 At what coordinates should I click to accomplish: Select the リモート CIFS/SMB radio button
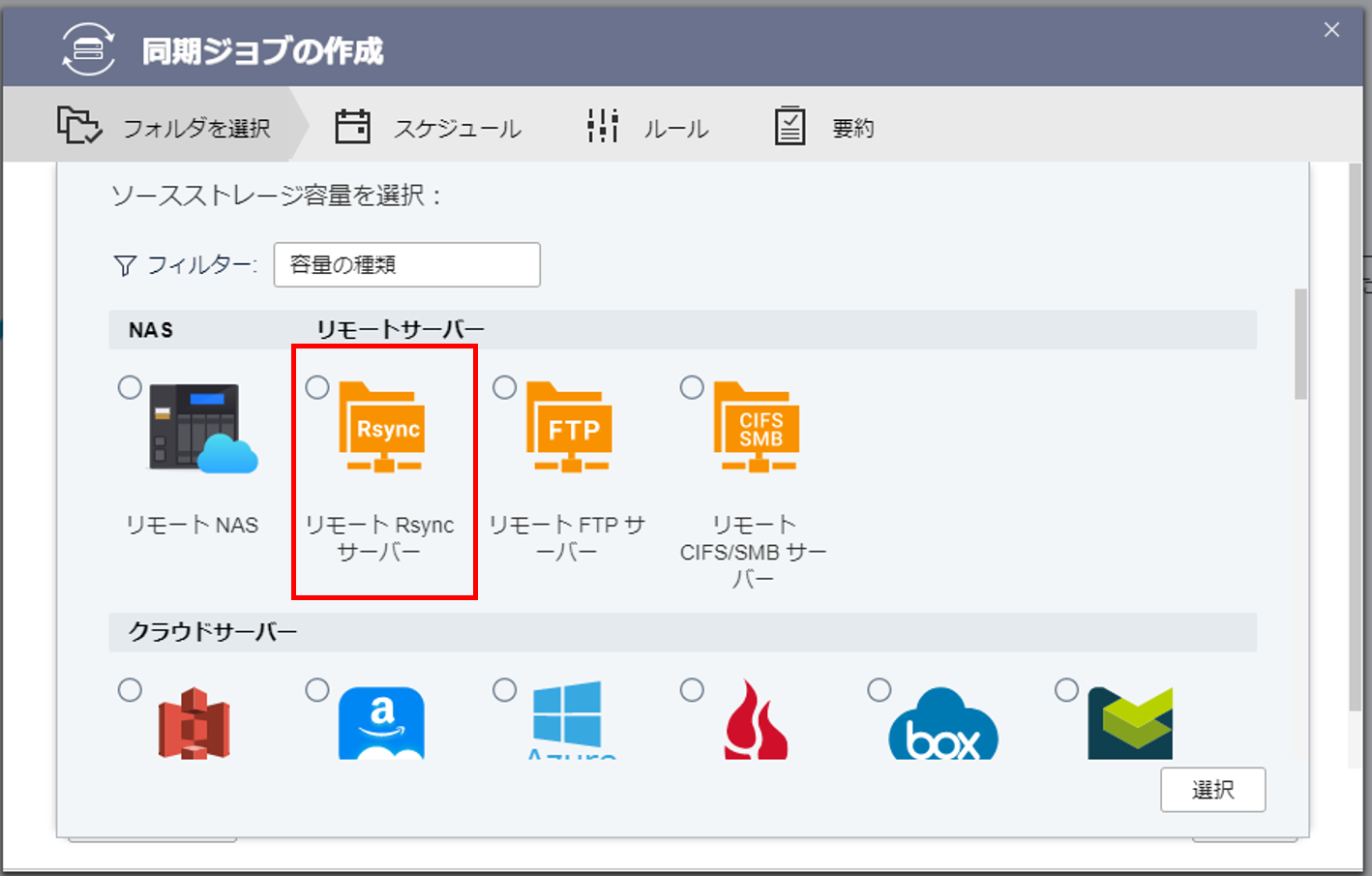pos(692,388)
